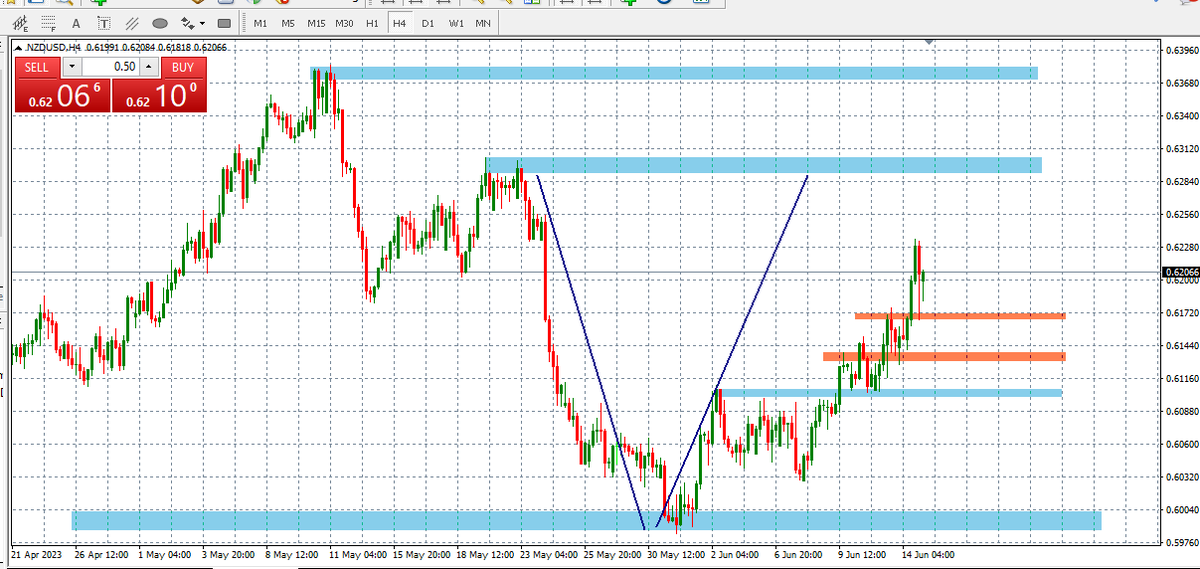Select the lower orange zone rectangle

point(944,356)
